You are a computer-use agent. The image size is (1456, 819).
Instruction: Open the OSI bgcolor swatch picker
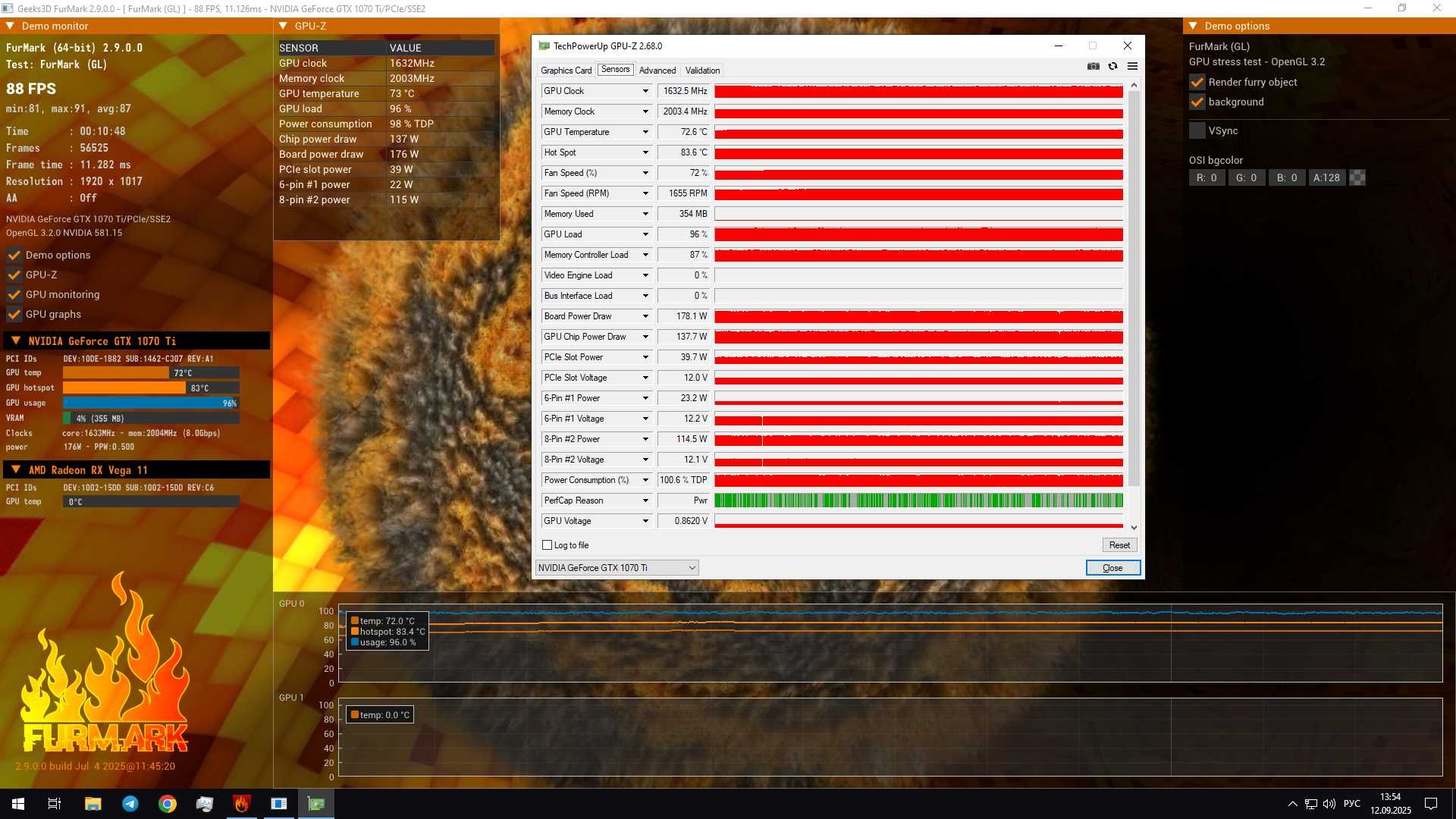pos(1357,177)
